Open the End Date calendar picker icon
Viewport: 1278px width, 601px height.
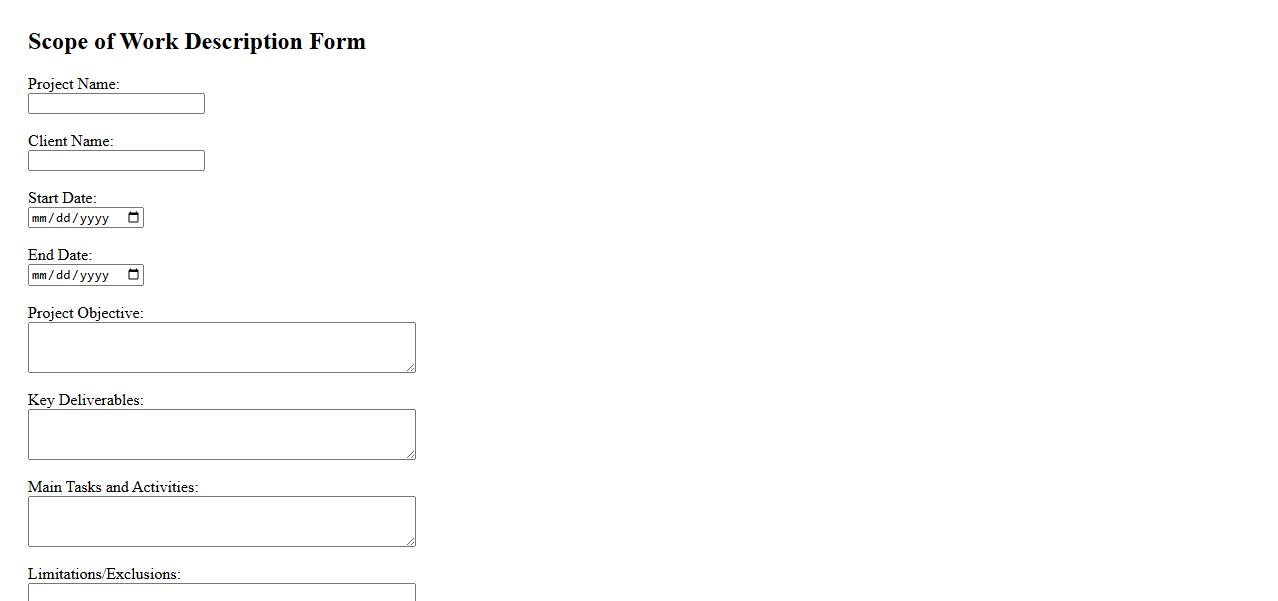coord(134,275)
